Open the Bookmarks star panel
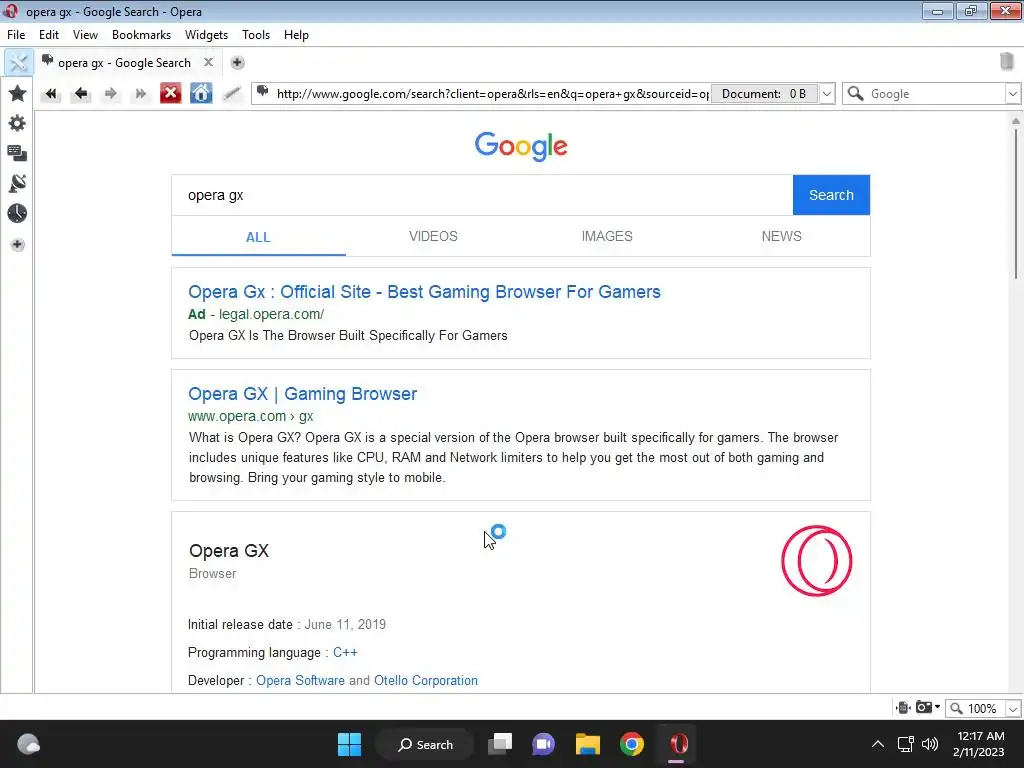 tap(18, 93)
